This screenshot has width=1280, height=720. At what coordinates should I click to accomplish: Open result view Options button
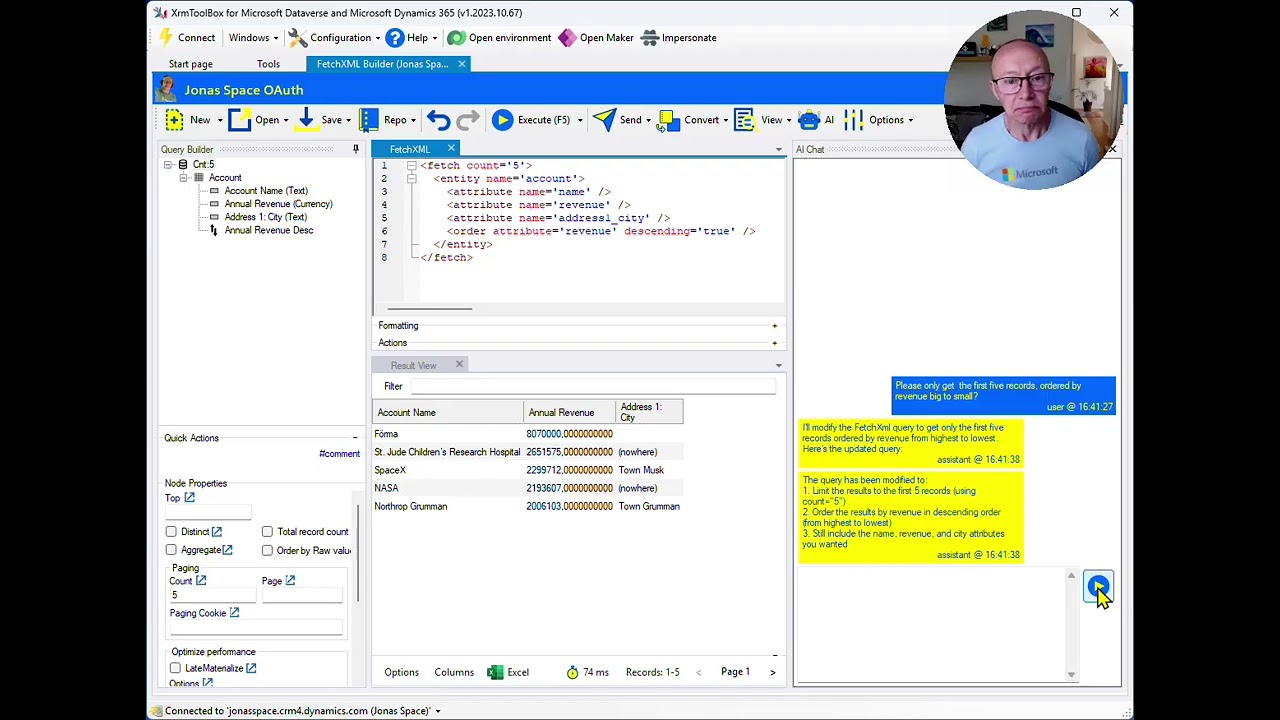click(x=401, y=672)
